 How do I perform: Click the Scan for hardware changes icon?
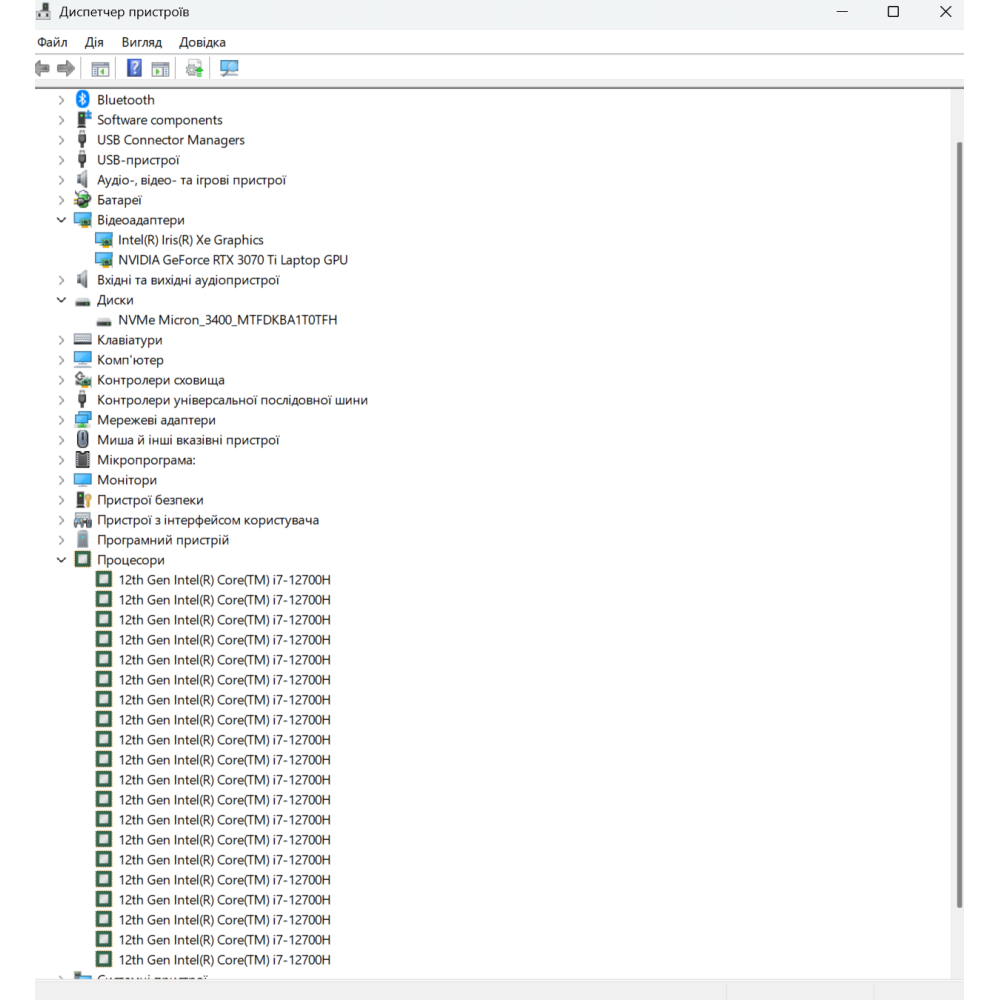pyautogui.click(x=229, y=68)
